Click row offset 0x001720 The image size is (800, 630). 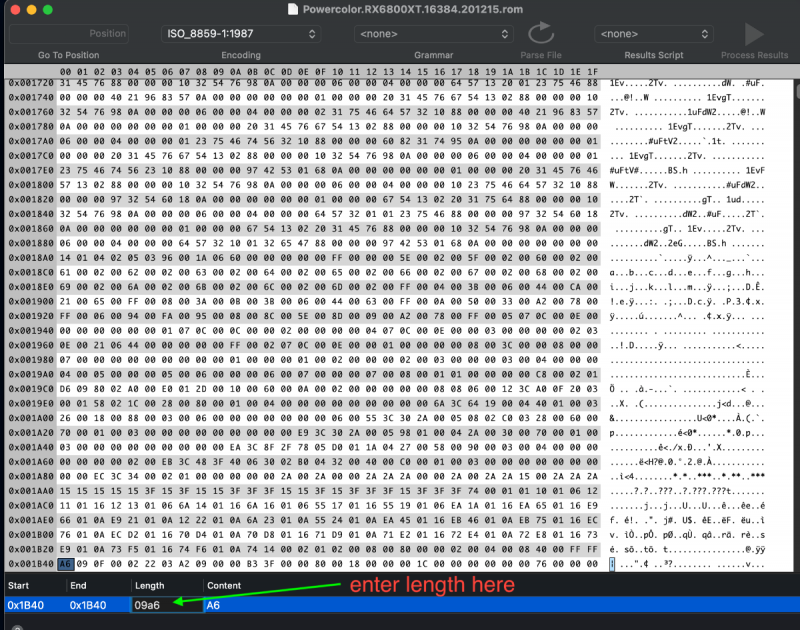pos(31,83)
